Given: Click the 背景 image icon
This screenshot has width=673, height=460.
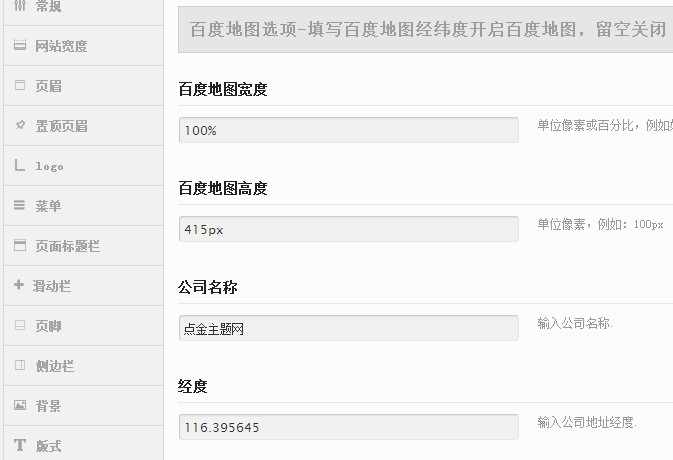Looking at the screenshot, I should click(20, 405).
